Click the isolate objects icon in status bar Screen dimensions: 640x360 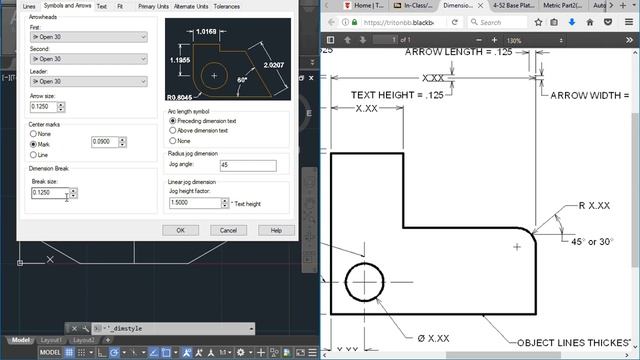274,352
